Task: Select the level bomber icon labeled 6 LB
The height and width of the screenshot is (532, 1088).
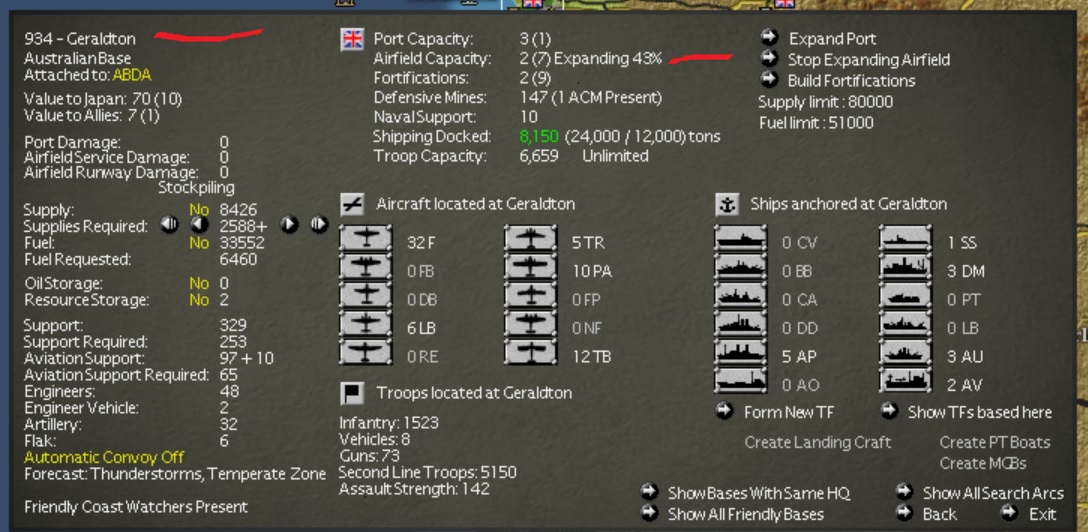Action: 365,323
